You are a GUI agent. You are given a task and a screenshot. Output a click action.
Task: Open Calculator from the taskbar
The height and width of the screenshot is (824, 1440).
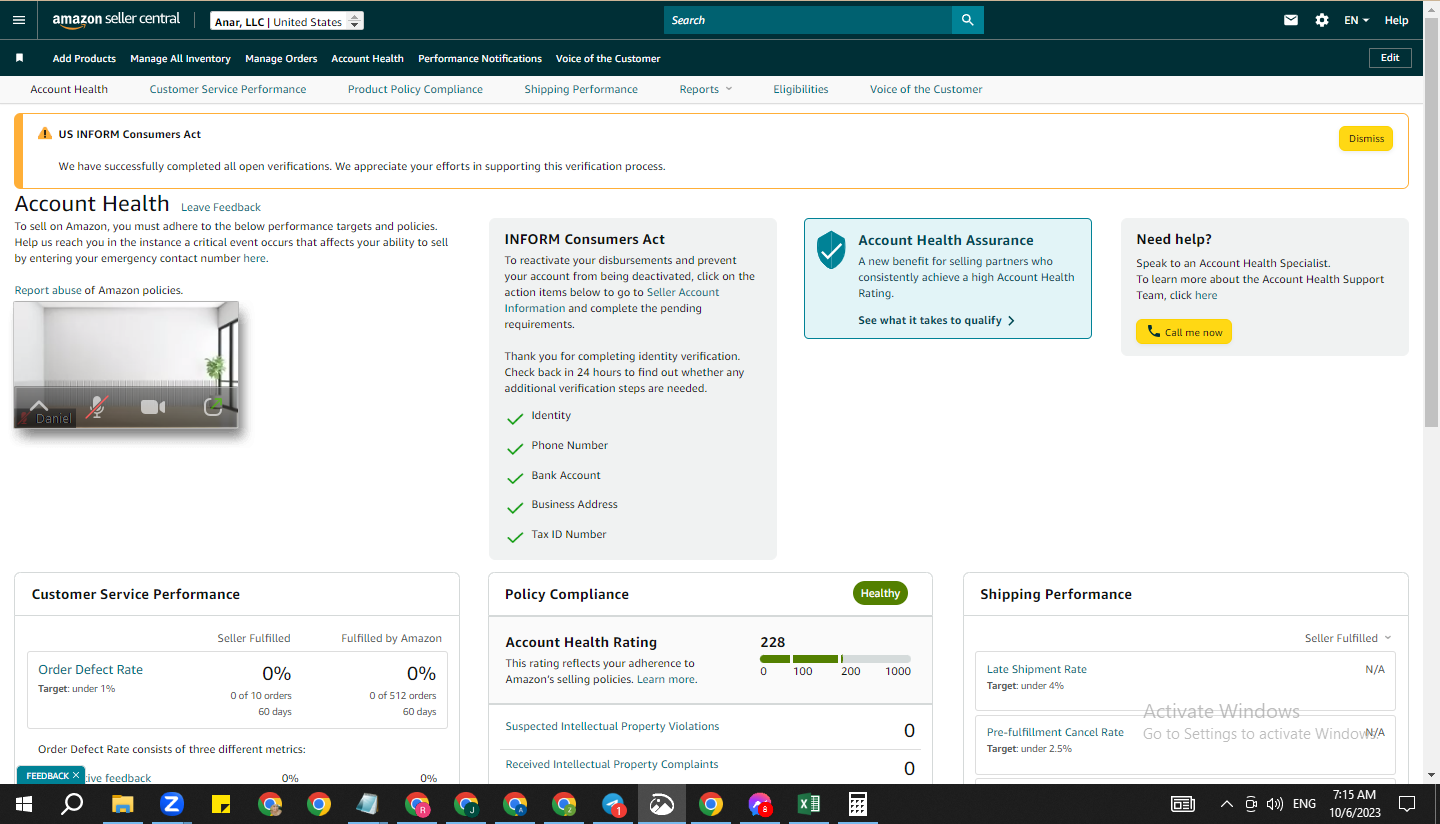click(857, 804)
